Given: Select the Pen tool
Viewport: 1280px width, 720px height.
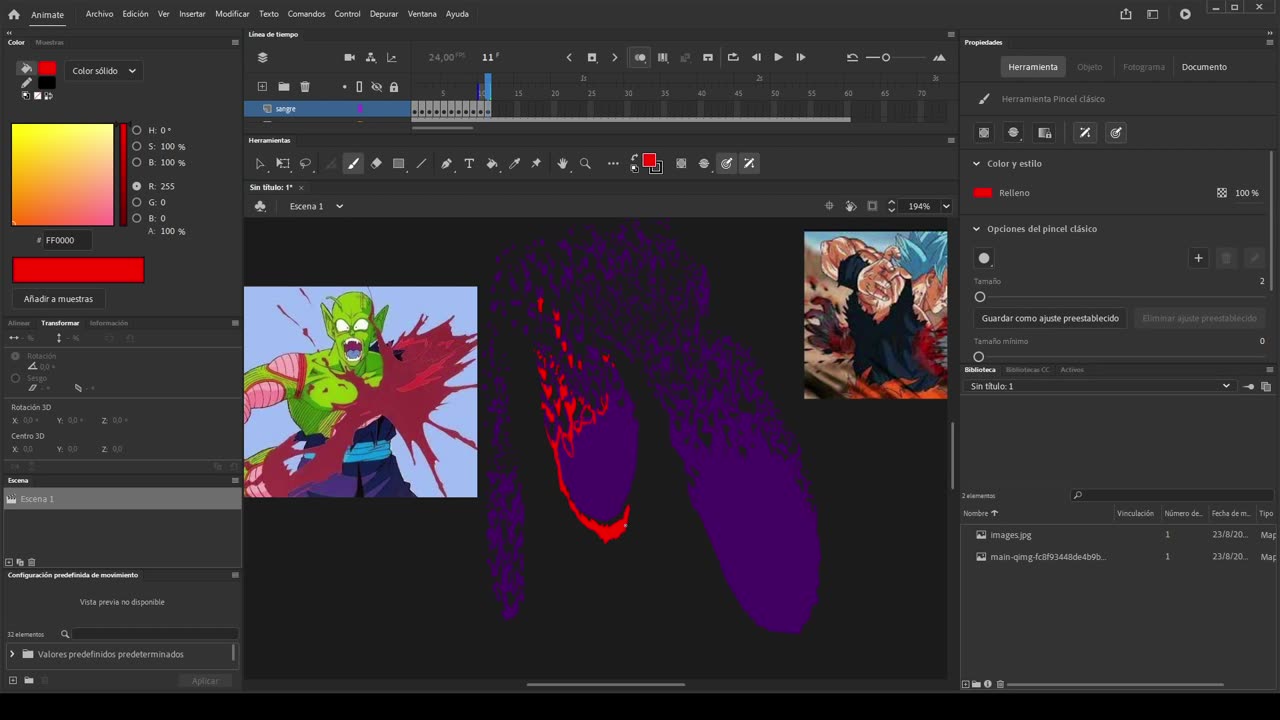Looking at the screenshot, I should click(446, 163).
